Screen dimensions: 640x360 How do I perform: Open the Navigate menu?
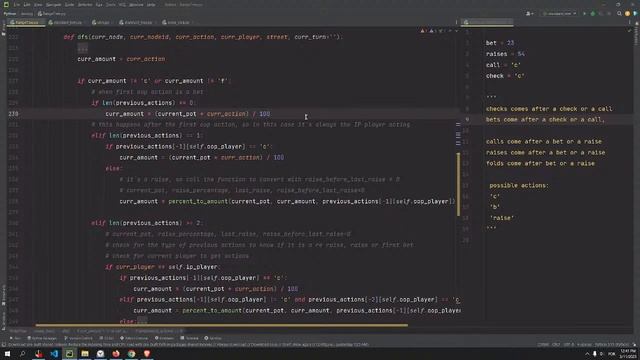(x=53, y=4)
